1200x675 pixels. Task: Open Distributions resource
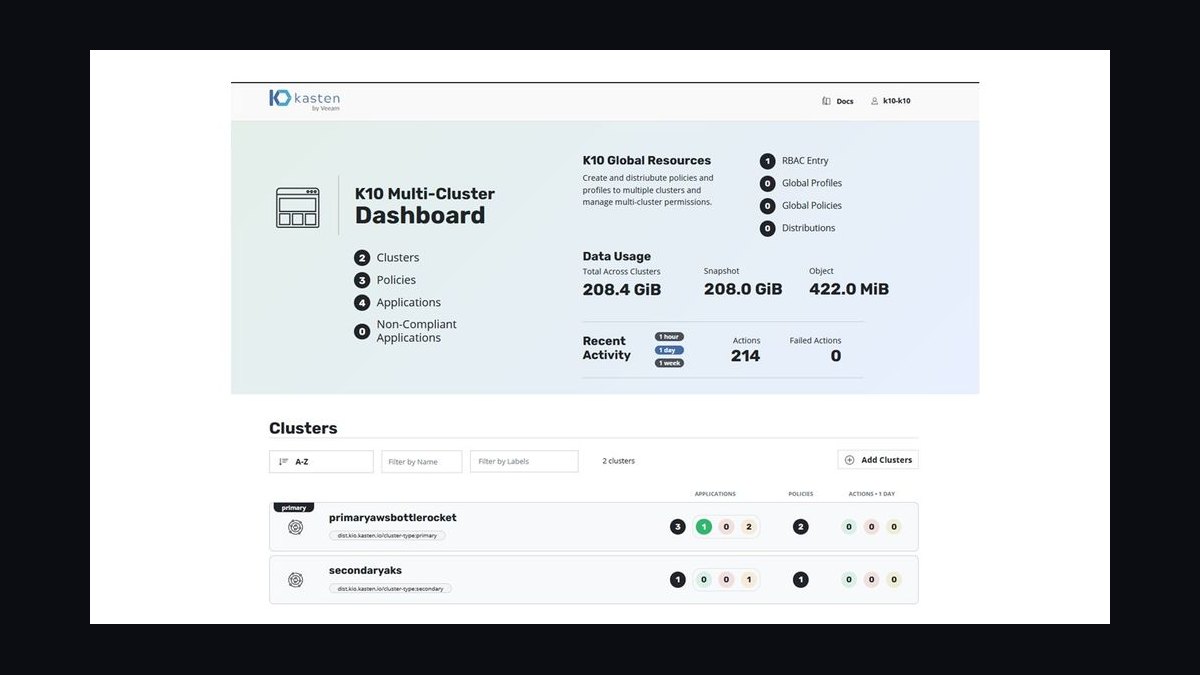(808, 228)
